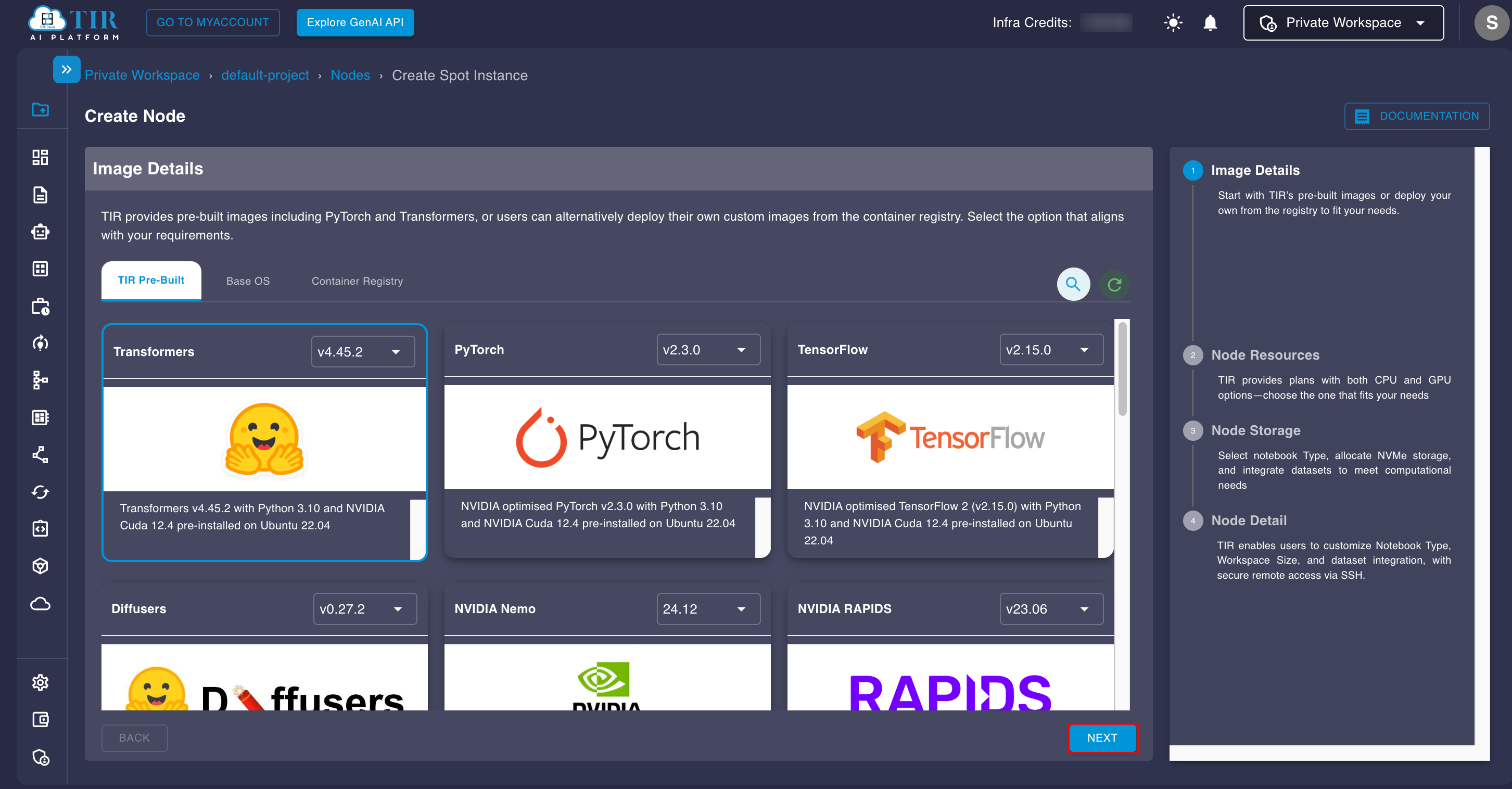The height and width of the screenshot is (789, 1512).
Task: Open the connected nodes graph sidebar icon
Action: (x=40, y=454)
